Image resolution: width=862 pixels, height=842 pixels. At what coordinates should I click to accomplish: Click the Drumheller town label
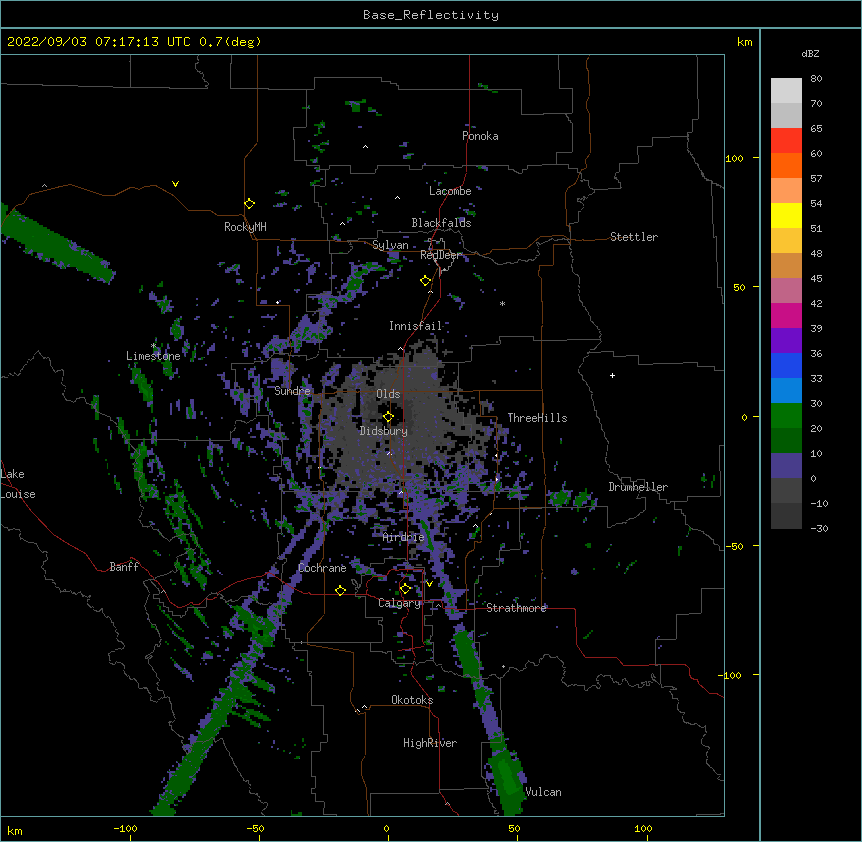point(638,487)
